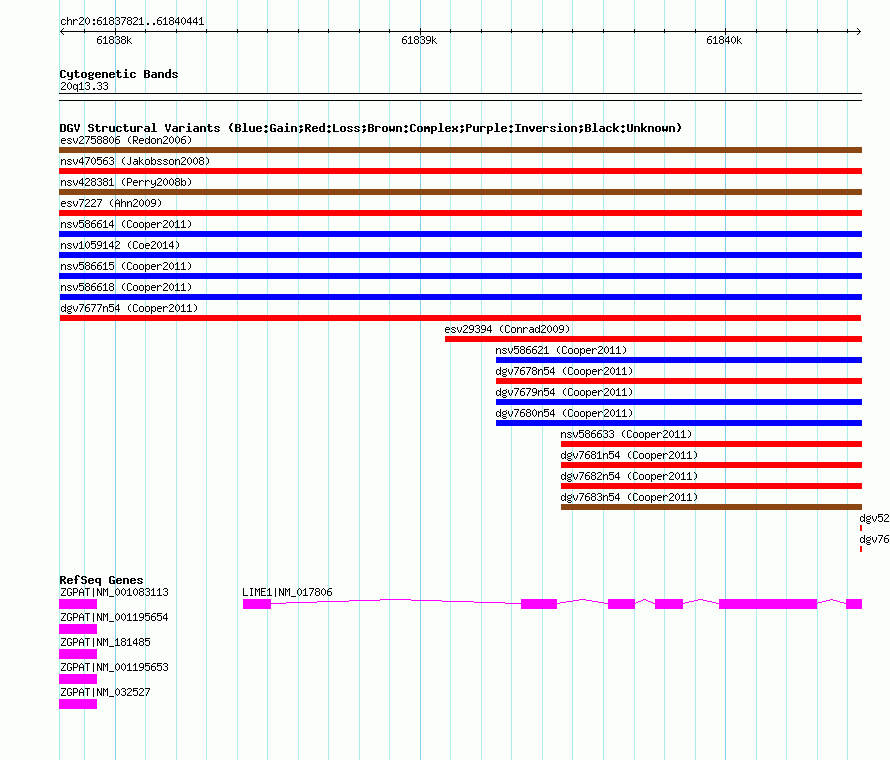Select the ZGPAT|NM_001195653 magenta exon block
Image resolution: width=890 pixels, height=760 pixels.
(x=78, y=679)
